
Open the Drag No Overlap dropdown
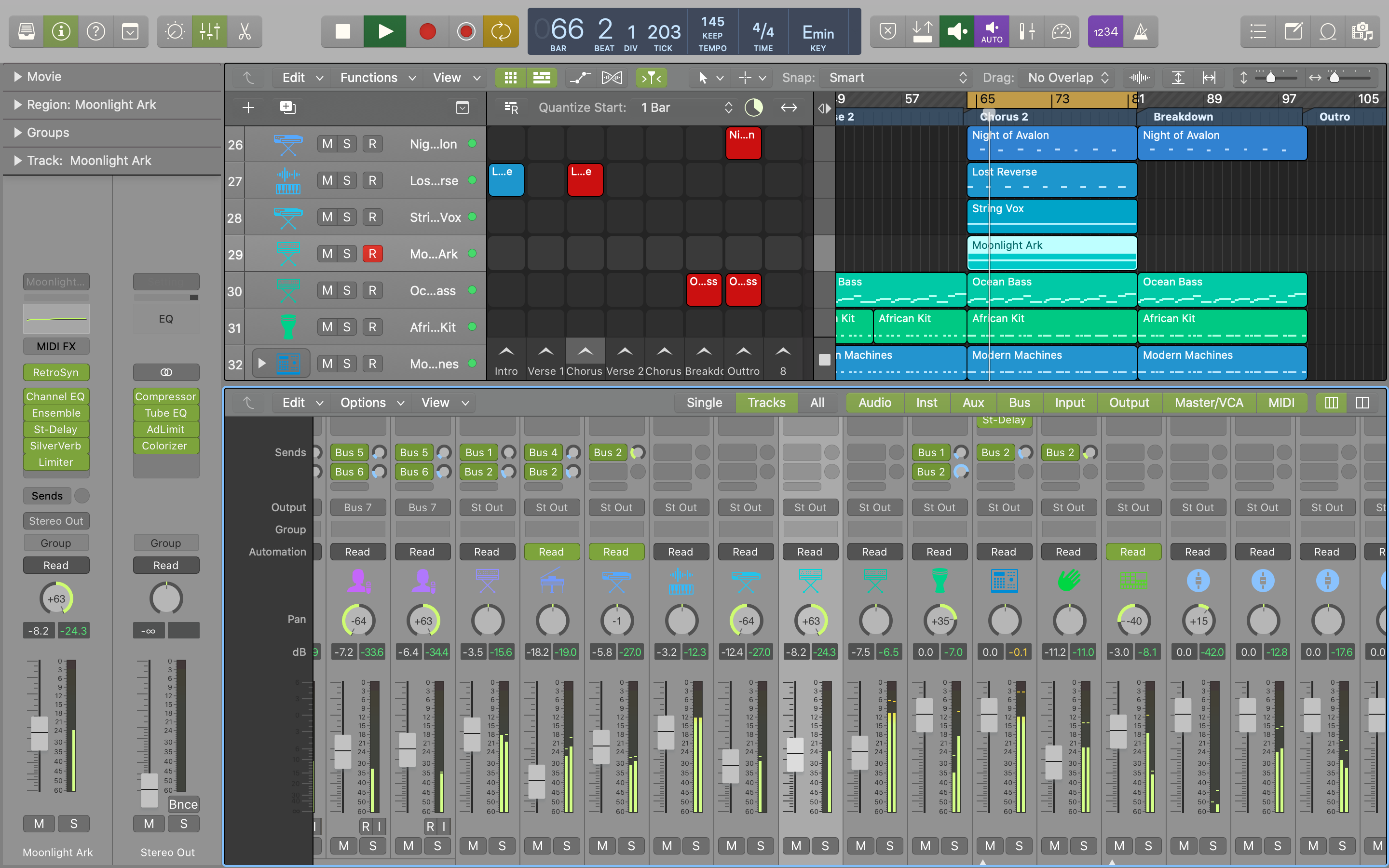click(x=1067, y=78)
